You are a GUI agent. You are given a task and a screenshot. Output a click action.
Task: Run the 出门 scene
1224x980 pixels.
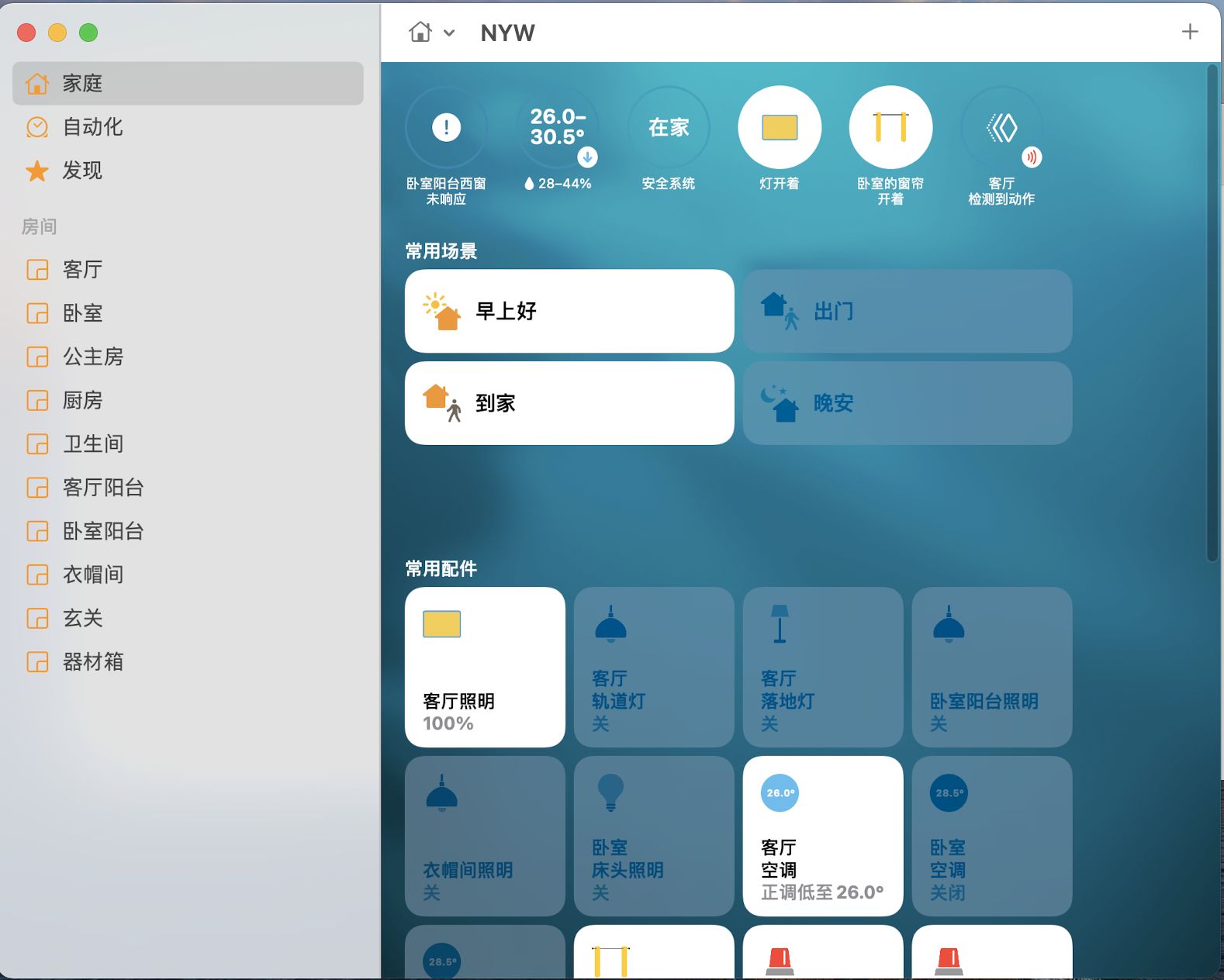point(908,311)
